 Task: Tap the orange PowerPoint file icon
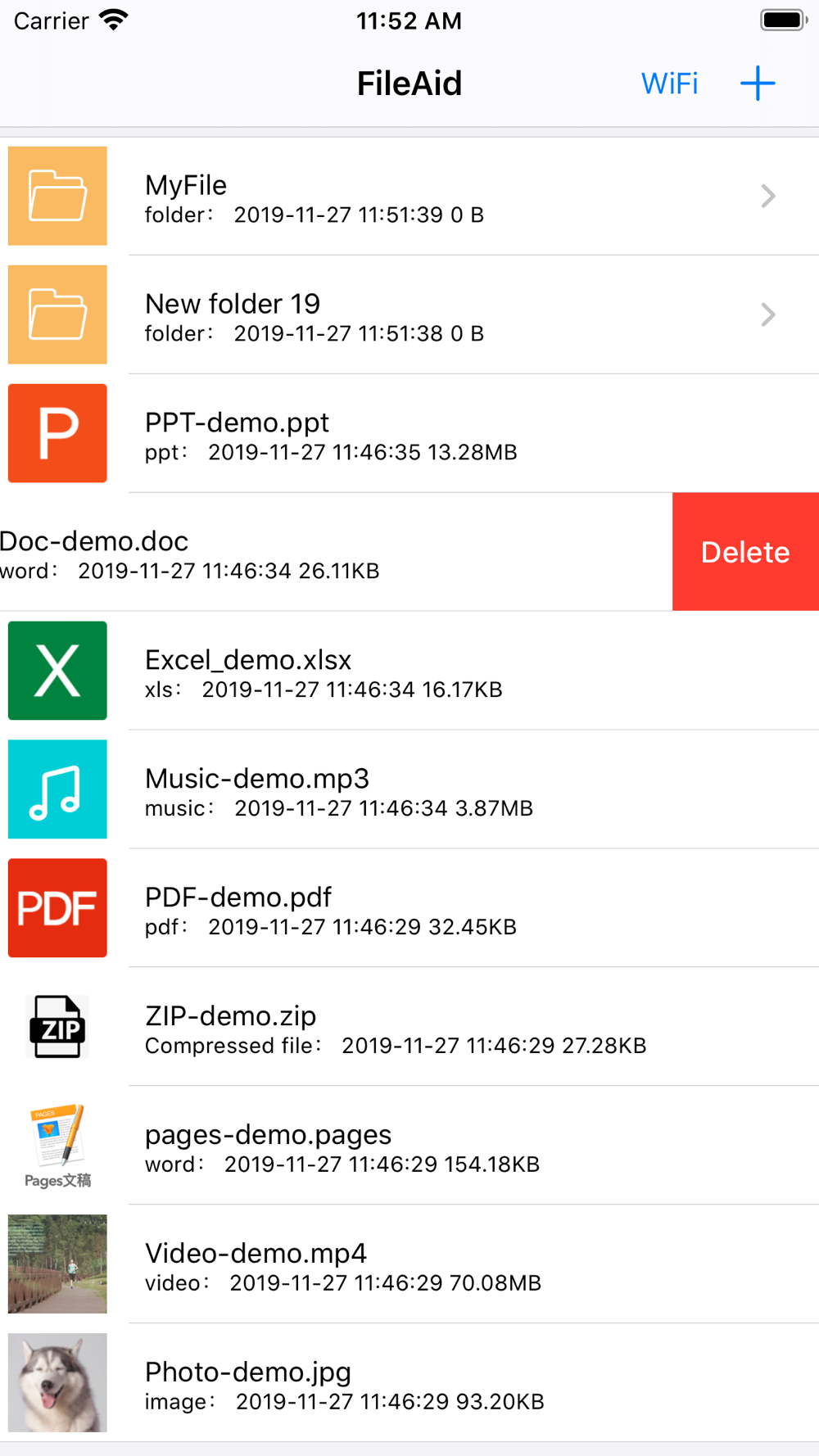57,433
